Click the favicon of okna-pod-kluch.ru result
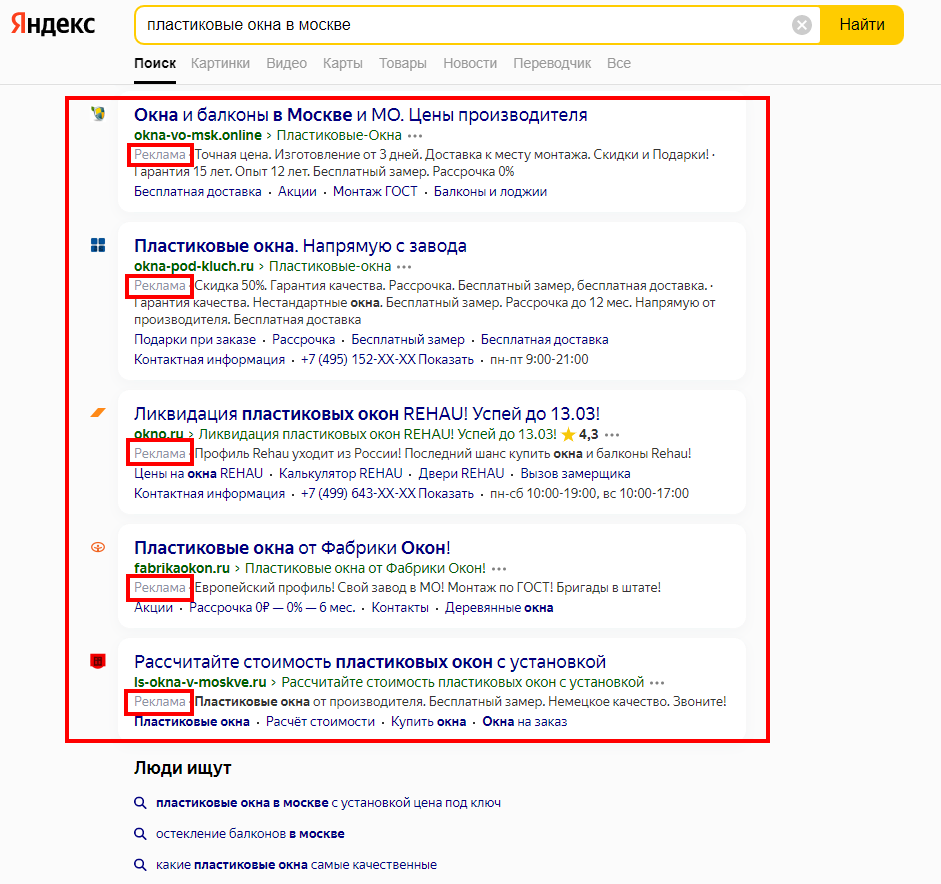Viewport: 941px width, 884px height. pos(98,245)
